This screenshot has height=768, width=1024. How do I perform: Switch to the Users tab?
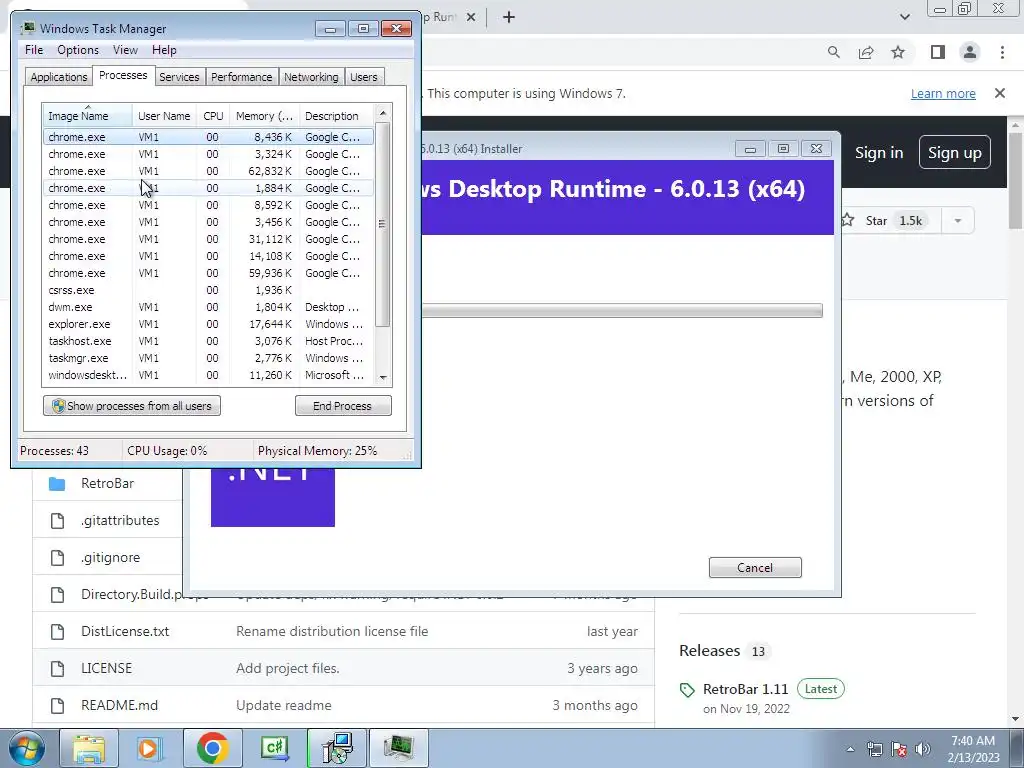364,77
